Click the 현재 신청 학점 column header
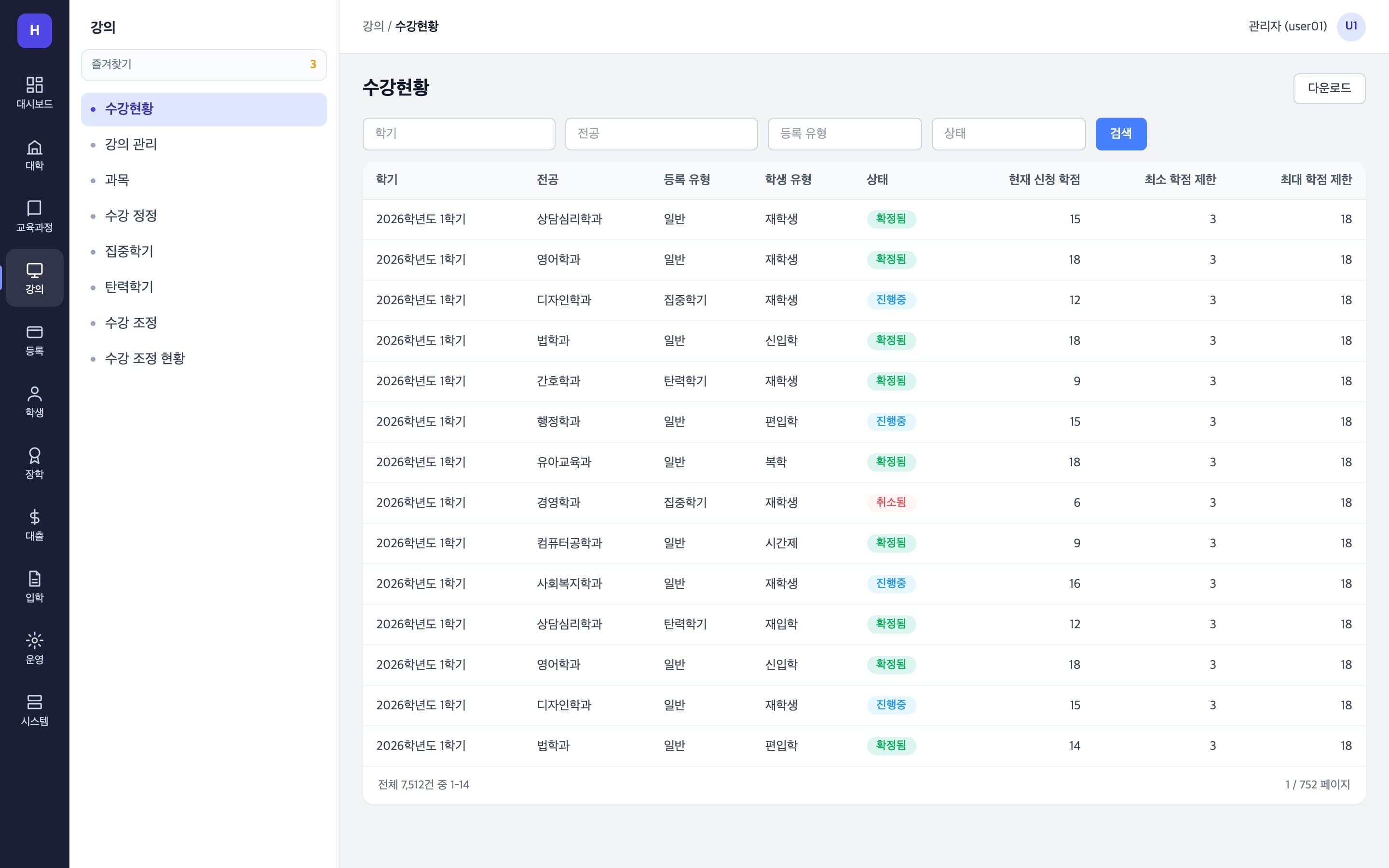 1044,180
